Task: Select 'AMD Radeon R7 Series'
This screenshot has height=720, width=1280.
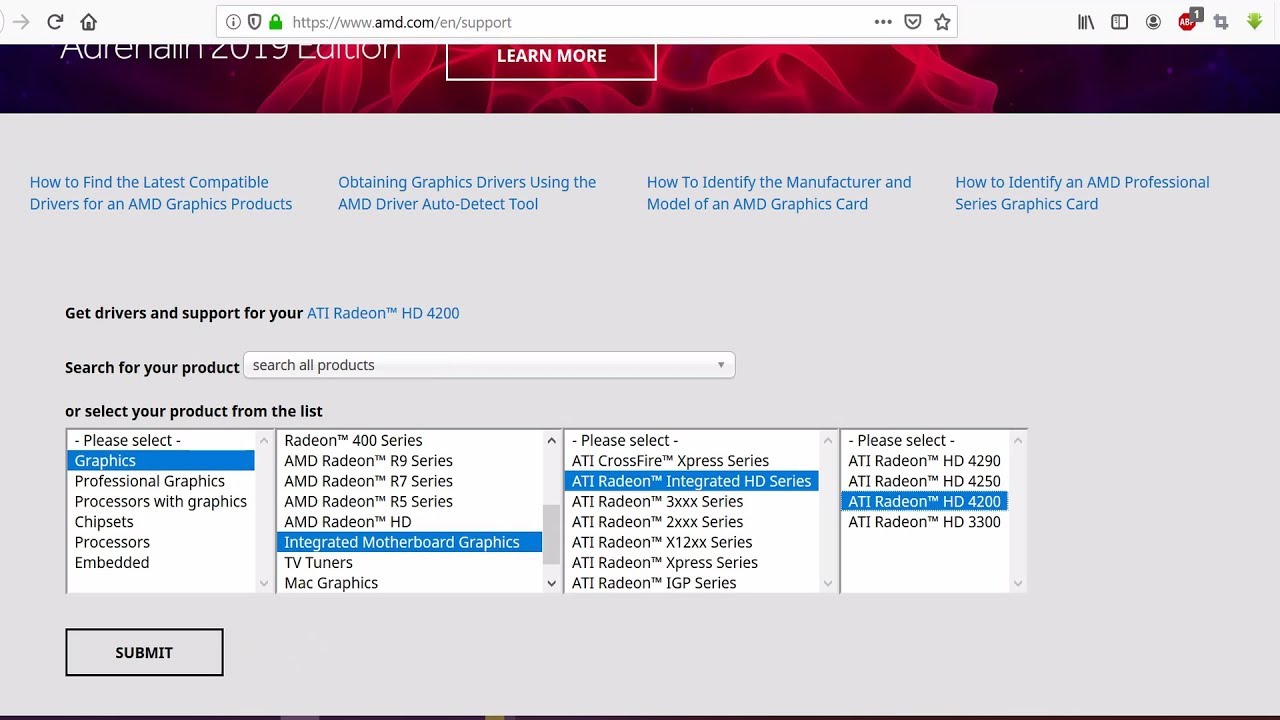Action: click(x=410, y=481)
